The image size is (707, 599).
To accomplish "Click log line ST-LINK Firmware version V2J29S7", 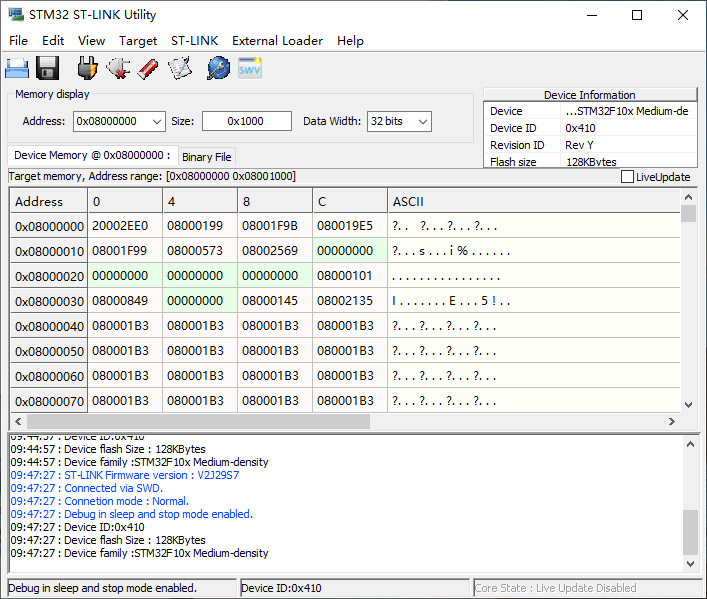I will [x=125, y=475].
